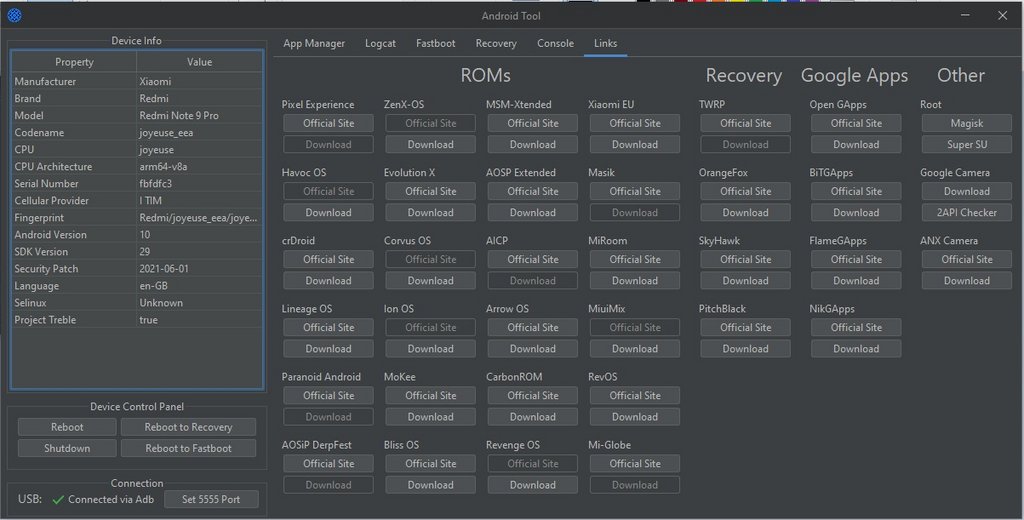Open MSM-Xtended Official Site
This screenshot has height=520, width=1024.
click(533, 123)
